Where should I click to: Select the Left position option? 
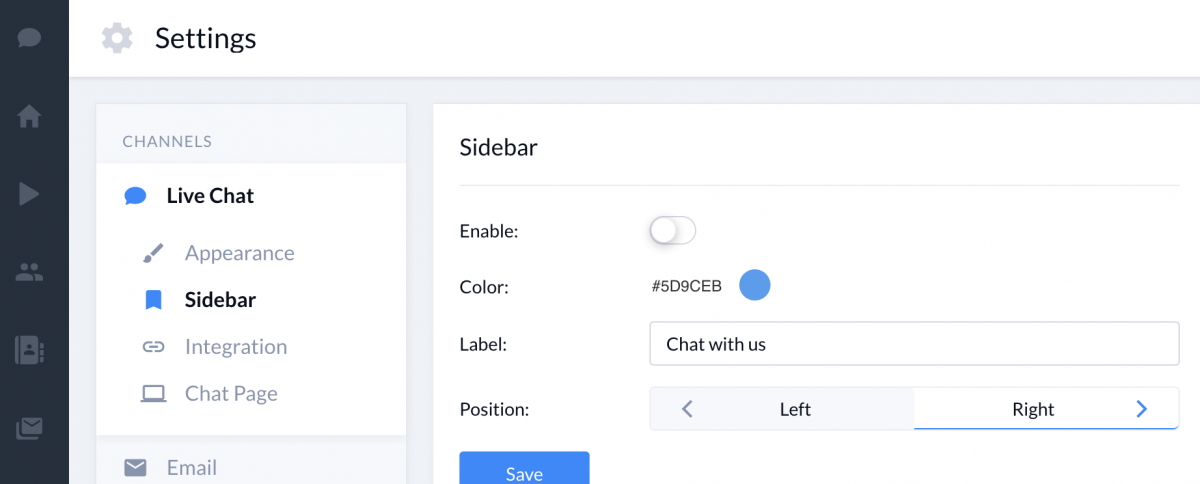[x=795, y=409]
